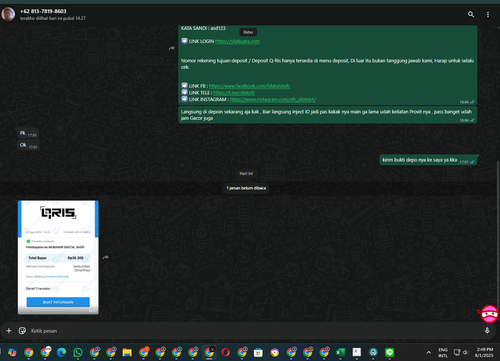
Task: Open the Facebook link in the message
Action: point(249,86)
